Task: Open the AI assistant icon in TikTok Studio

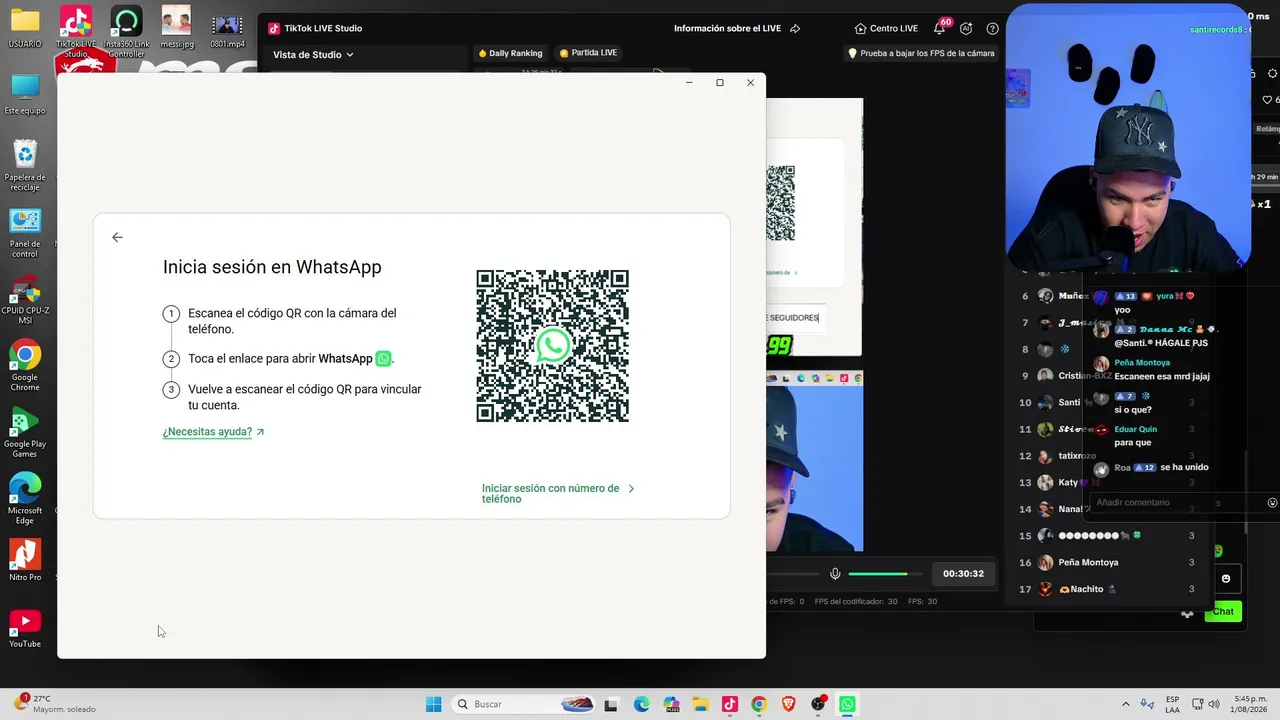Action: 966,29
